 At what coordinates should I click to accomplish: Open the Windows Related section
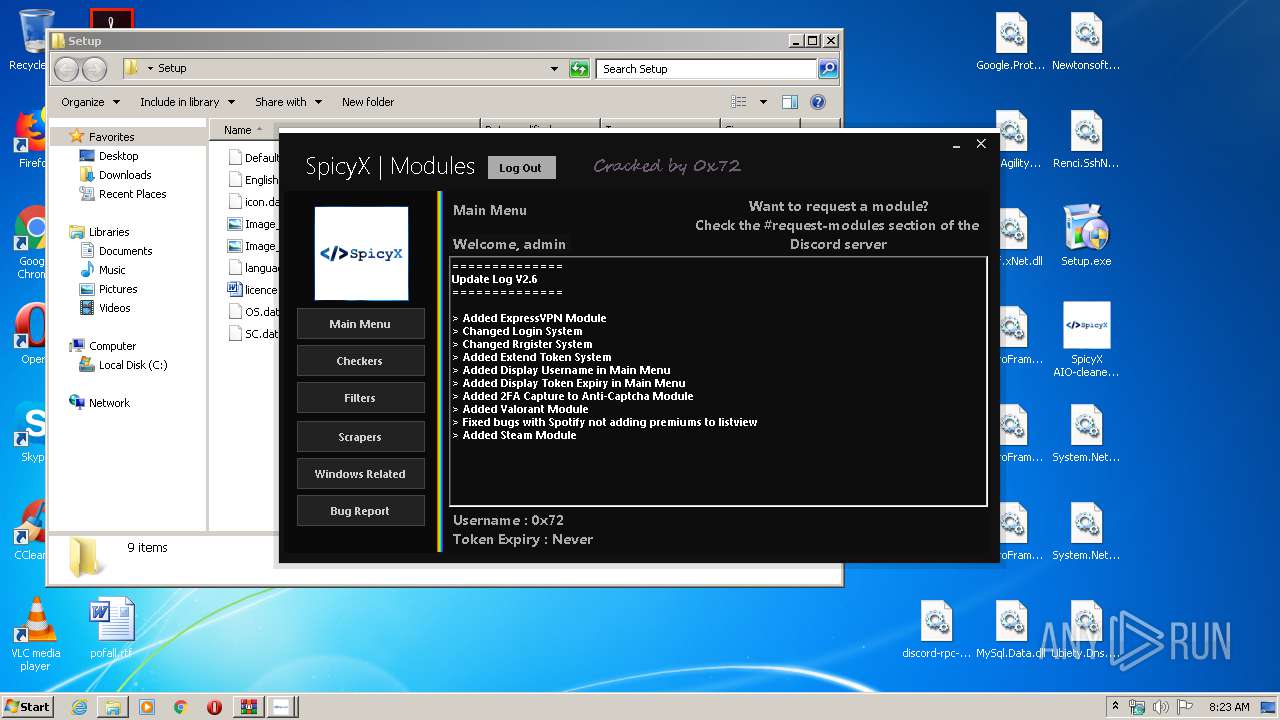pos(360,474)
